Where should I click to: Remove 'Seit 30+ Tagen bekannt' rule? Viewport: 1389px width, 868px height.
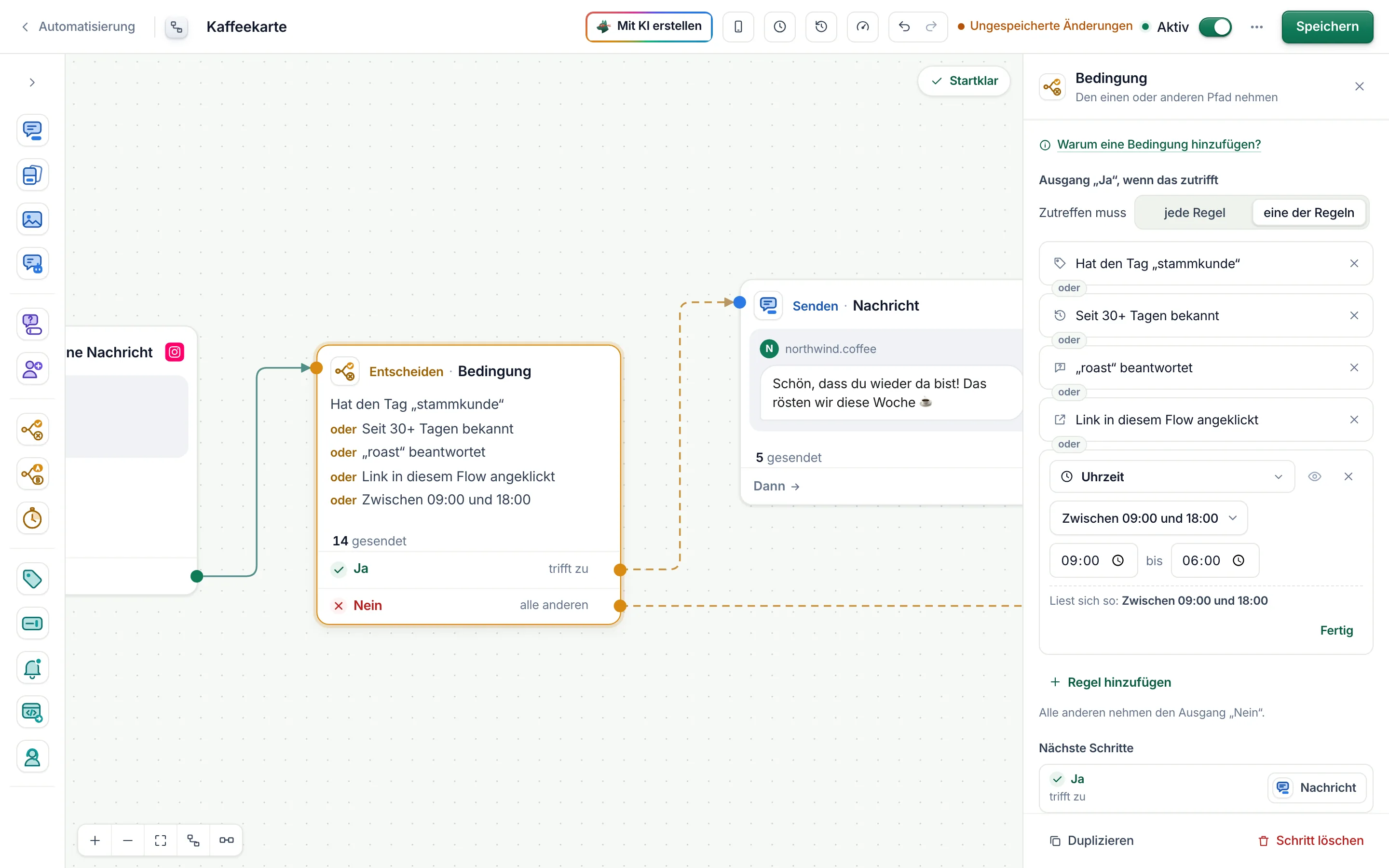[x=1353, y=315]
